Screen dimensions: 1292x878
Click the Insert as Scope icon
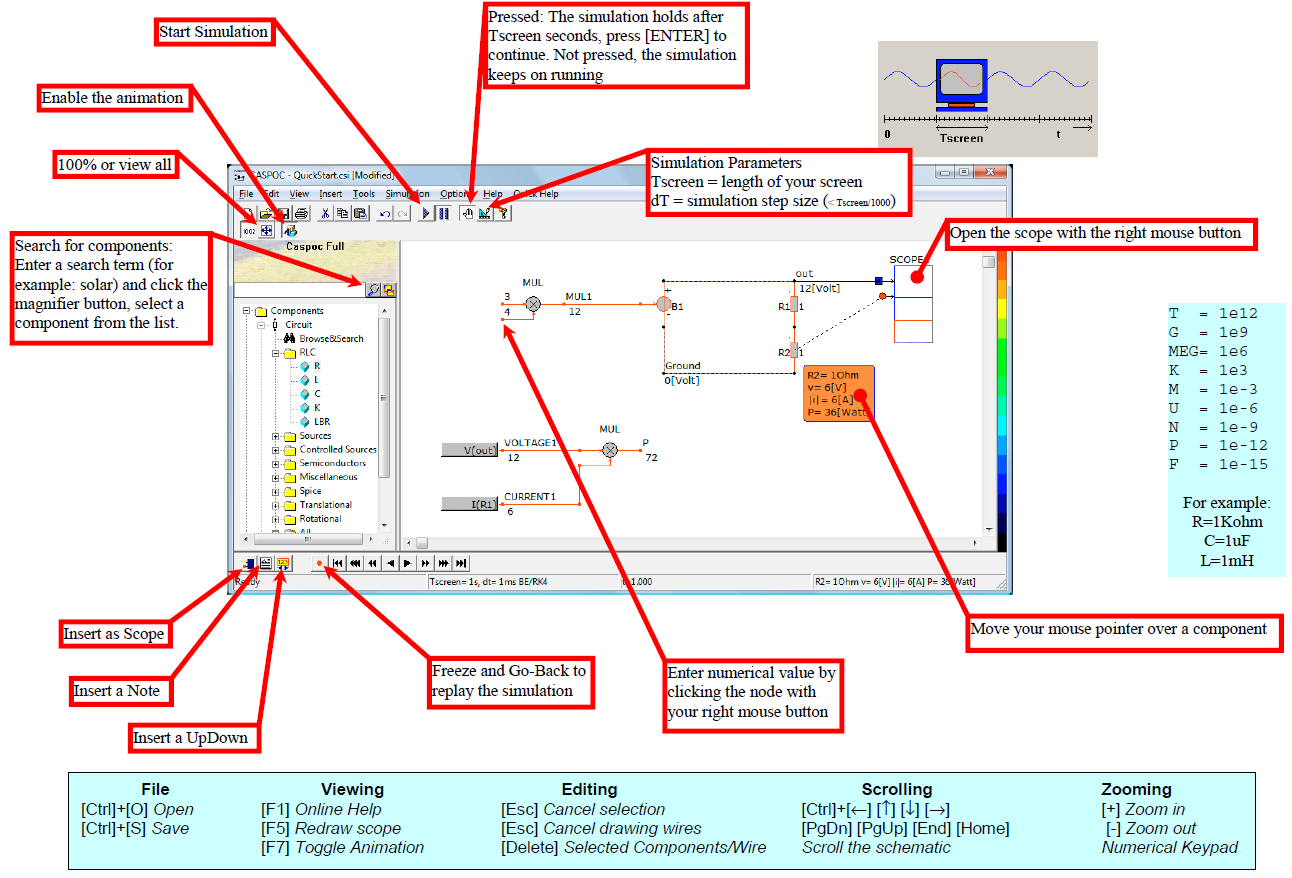[x=249, y=563]
